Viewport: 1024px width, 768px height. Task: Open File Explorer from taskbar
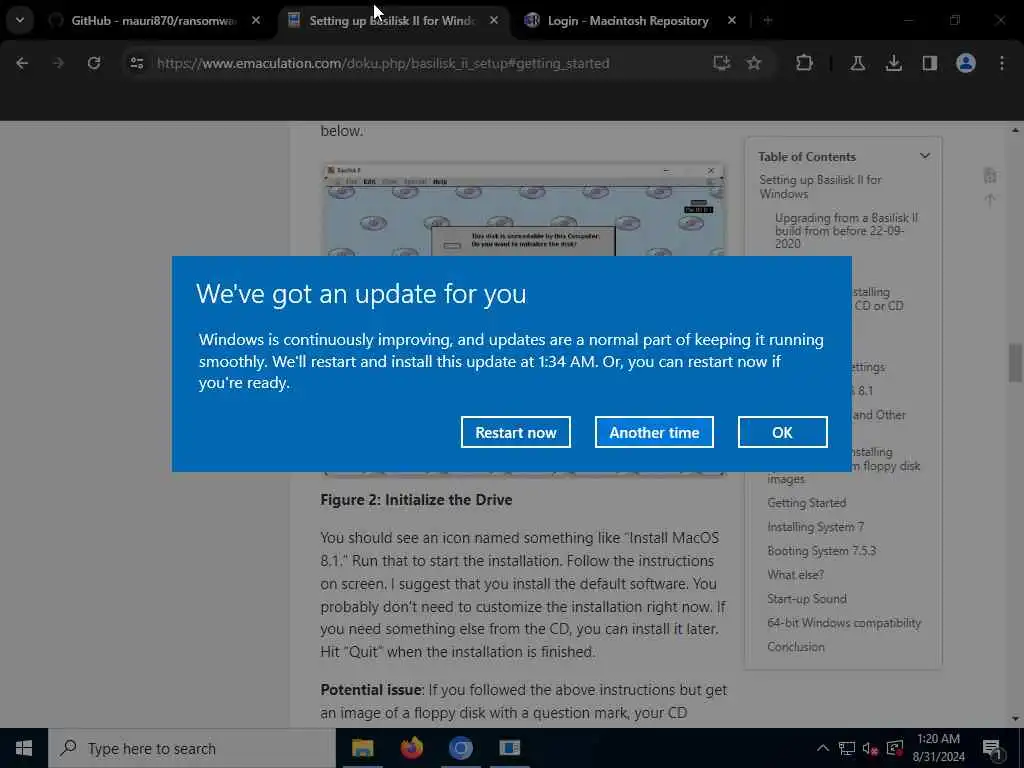pyautogui.click(x=362, y=748)
